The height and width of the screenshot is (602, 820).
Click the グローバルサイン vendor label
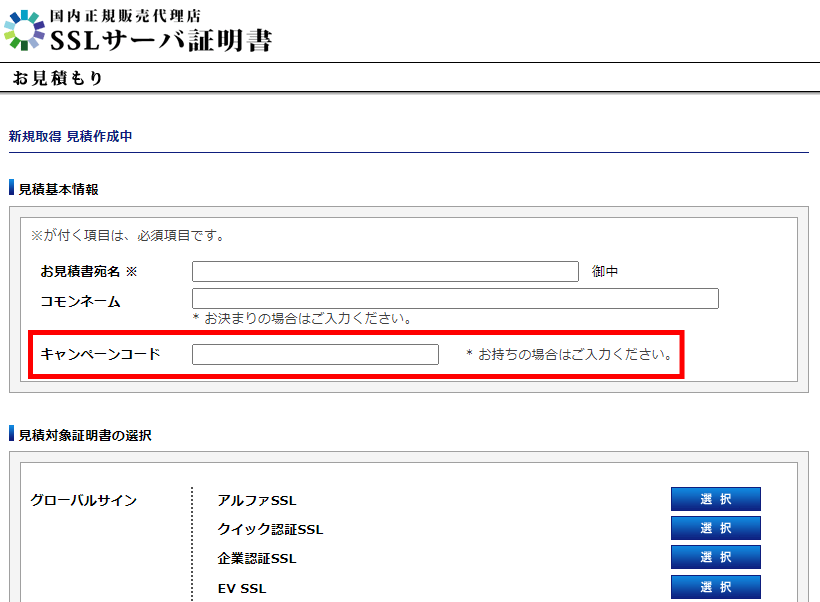pyautogui.click(x=84, y=500)
